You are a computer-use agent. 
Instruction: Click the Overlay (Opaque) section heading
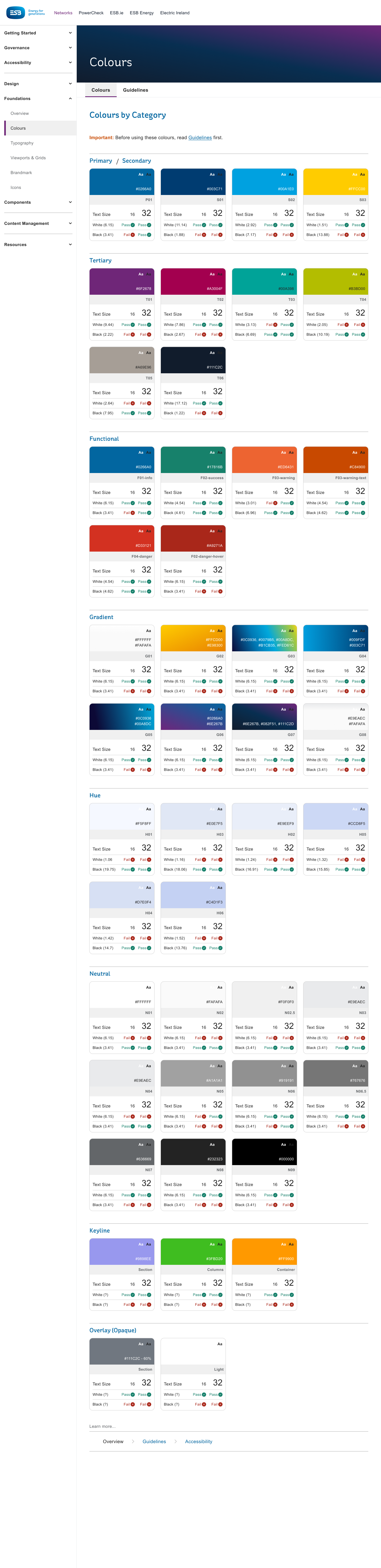coord(113,1331)
